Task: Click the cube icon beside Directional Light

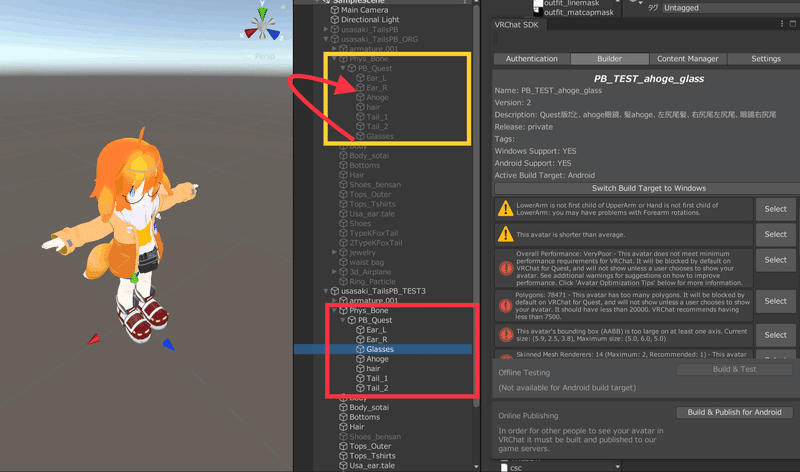Action: click(335, 19)
